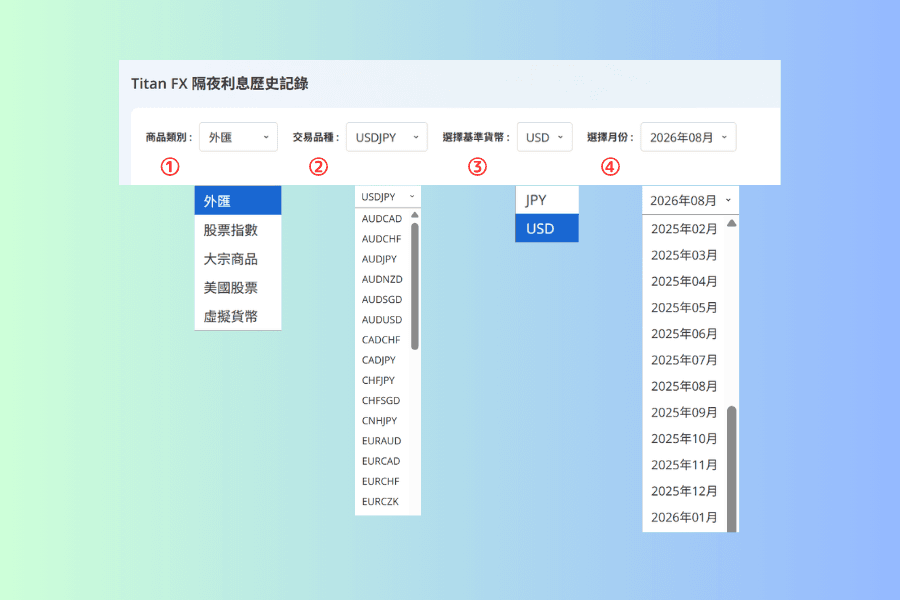
Task: Open the 交易品種 dropdown showing USDJPY
Action: [386, 137]
